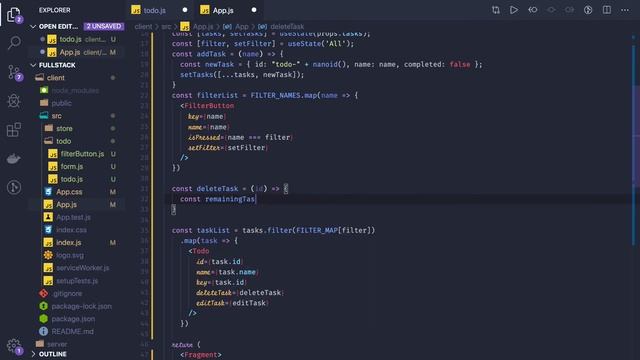Open Source Control view in activity bar
The height and width of the screenshot is (360, 640).
[x=15, y=73]
